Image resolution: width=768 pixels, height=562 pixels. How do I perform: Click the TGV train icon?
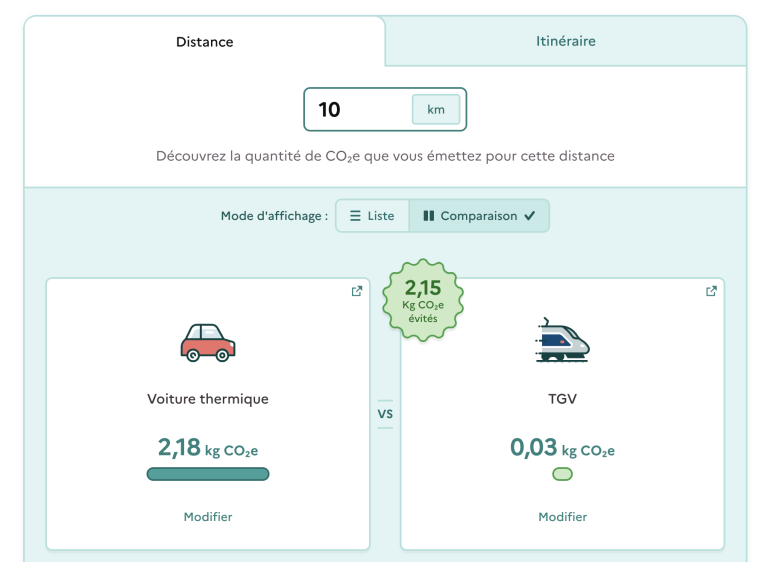point(562,340)
